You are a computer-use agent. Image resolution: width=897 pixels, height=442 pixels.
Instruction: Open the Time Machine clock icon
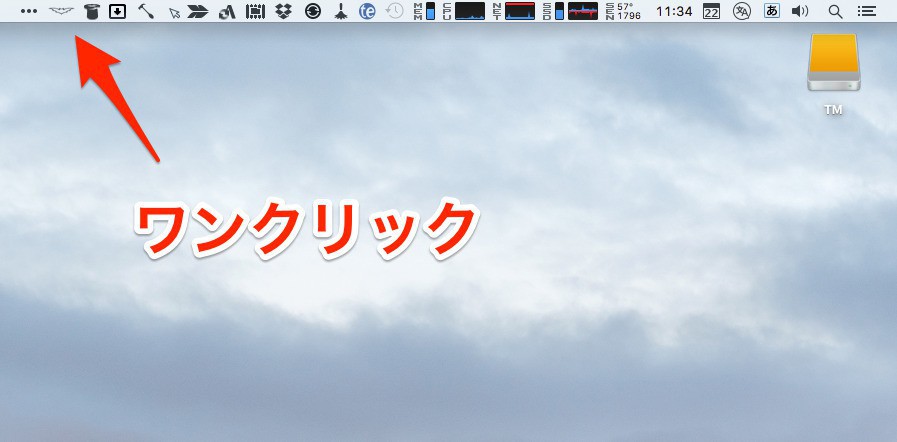[395, 12]
